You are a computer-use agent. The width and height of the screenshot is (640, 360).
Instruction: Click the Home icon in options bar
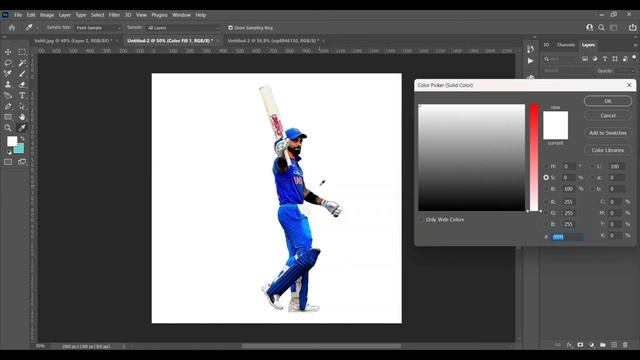[x=12, y=28]
